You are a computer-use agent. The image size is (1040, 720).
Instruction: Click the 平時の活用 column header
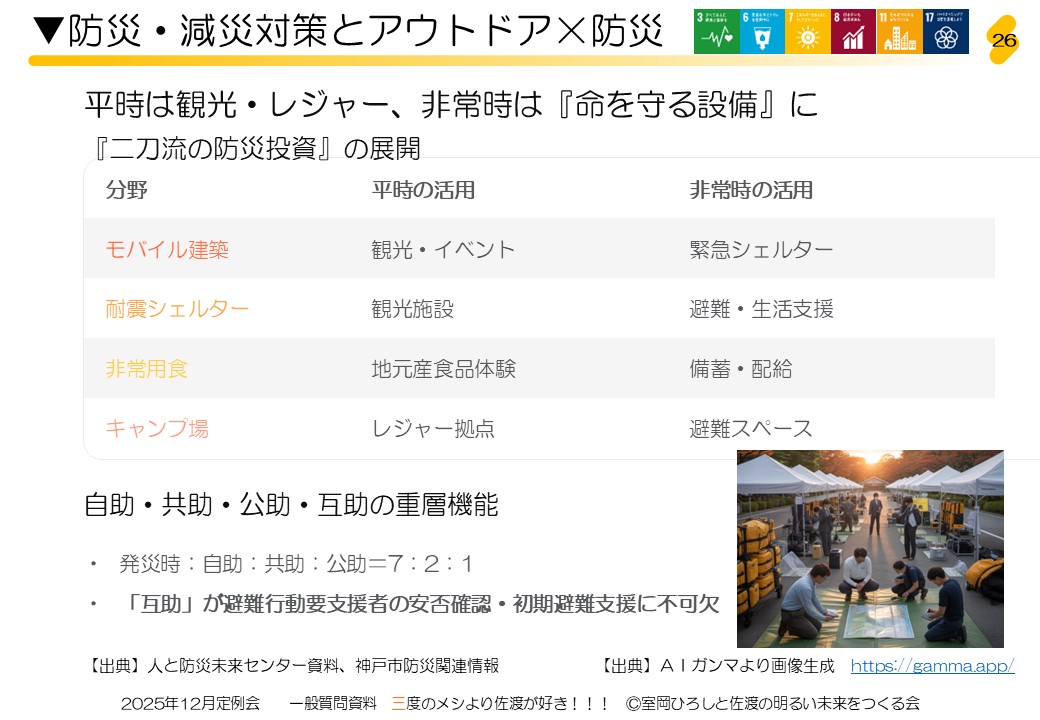tap(423, 190)
